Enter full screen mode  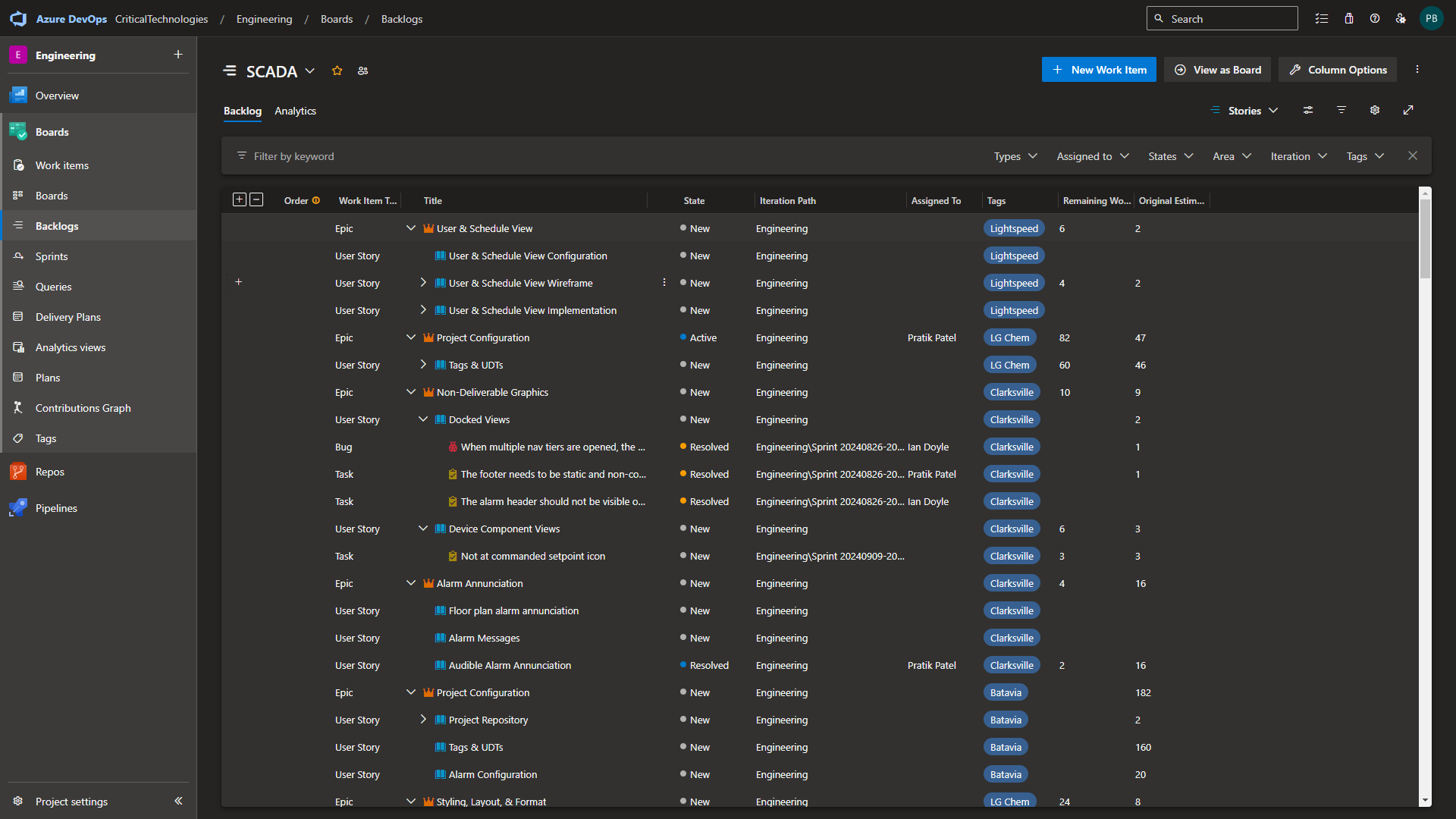[x=1408, y=110]
